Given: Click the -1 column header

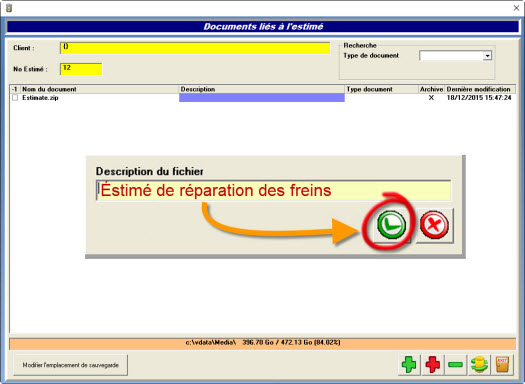Looking at the screenshot, I should click(15, 89).
